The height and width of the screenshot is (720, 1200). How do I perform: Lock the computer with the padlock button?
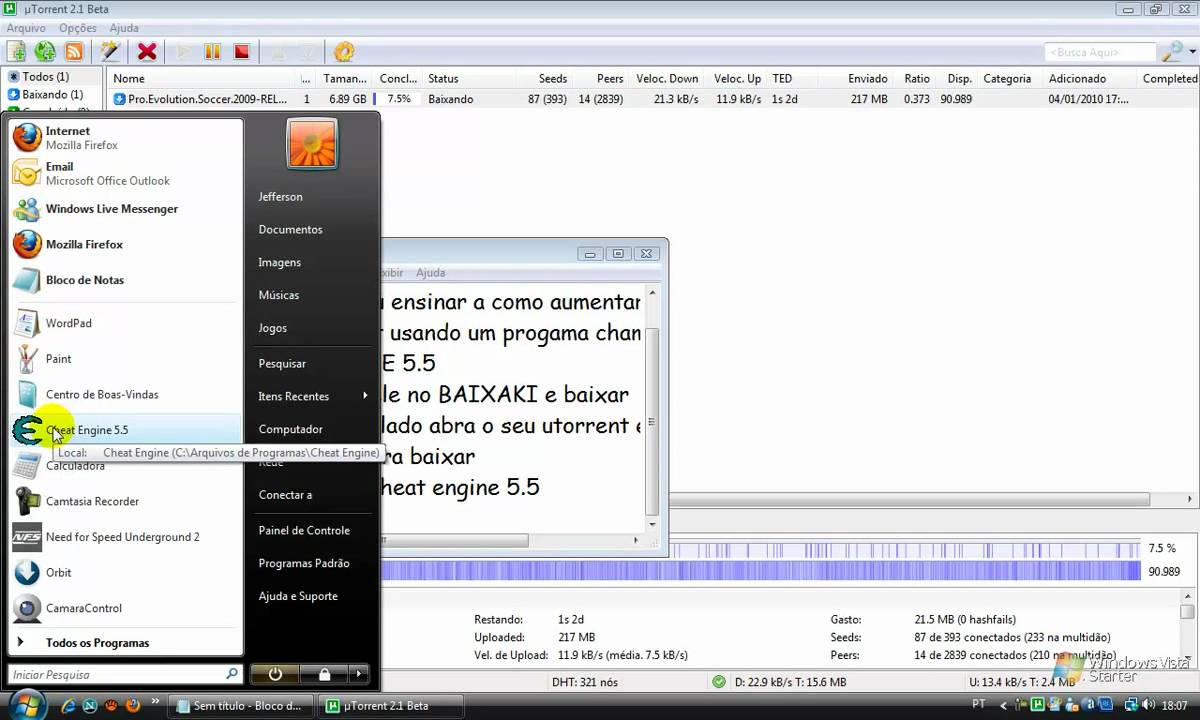[x=324, y=675]
